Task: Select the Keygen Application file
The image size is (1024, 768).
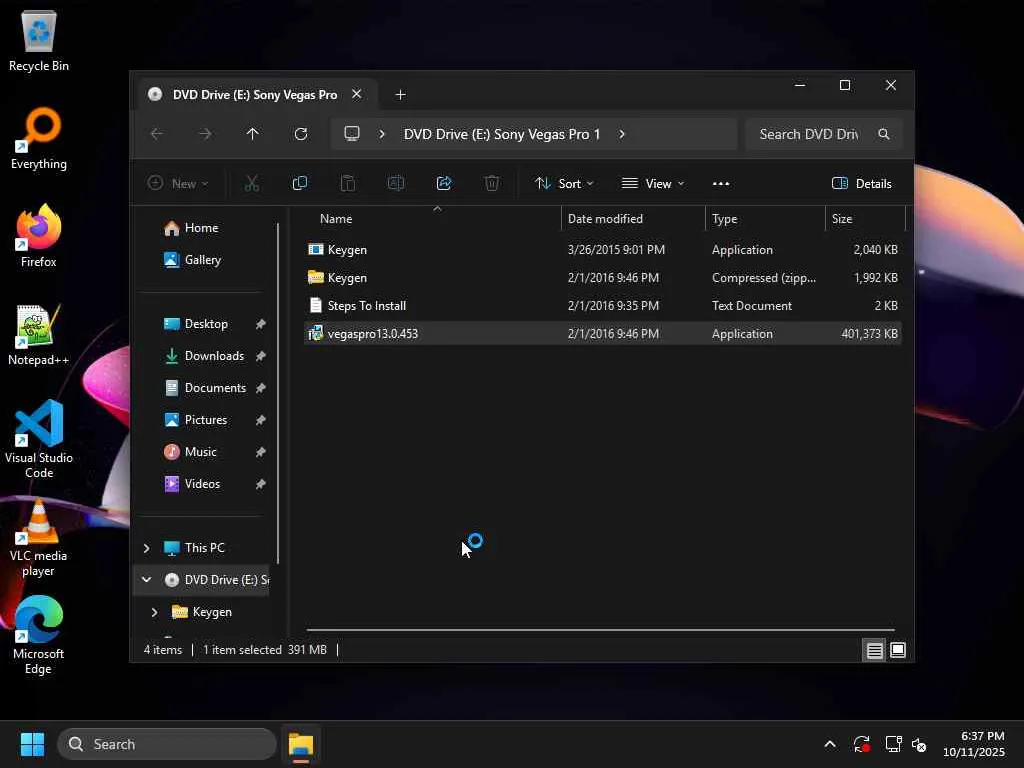Action: [602, 250]
